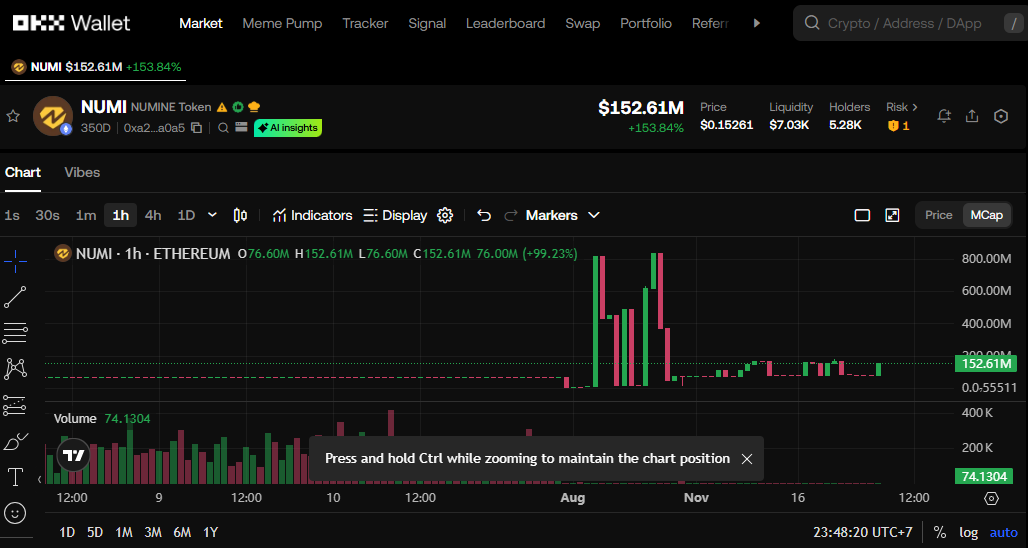This screenshot has height=548, width=1028.
Task: Open the Market menu
Action: pyautogui.click(x=201, y=23)
